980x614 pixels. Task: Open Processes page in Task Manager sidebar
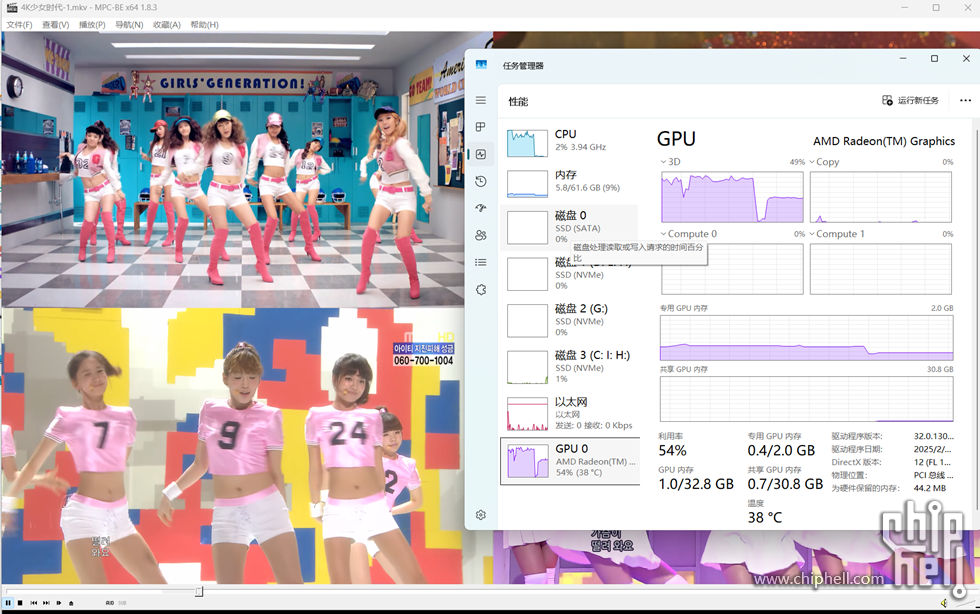(x=481, y=127)
